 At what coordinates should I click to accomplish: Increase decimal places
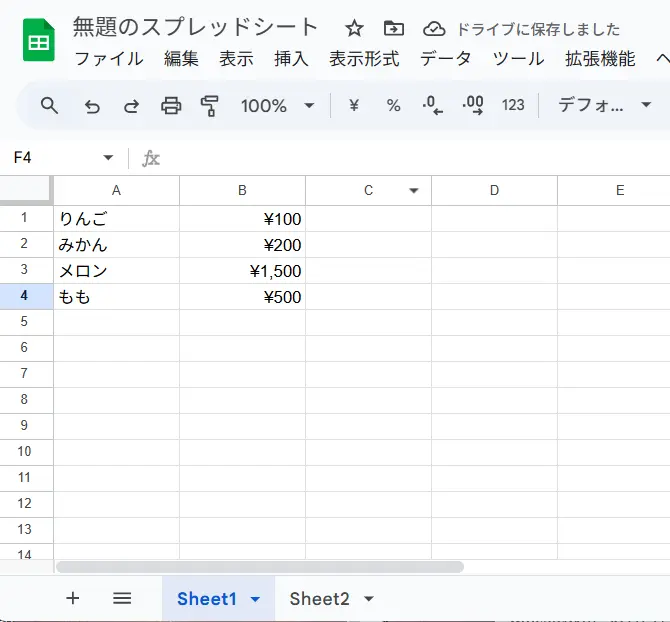tap(473, 105)
